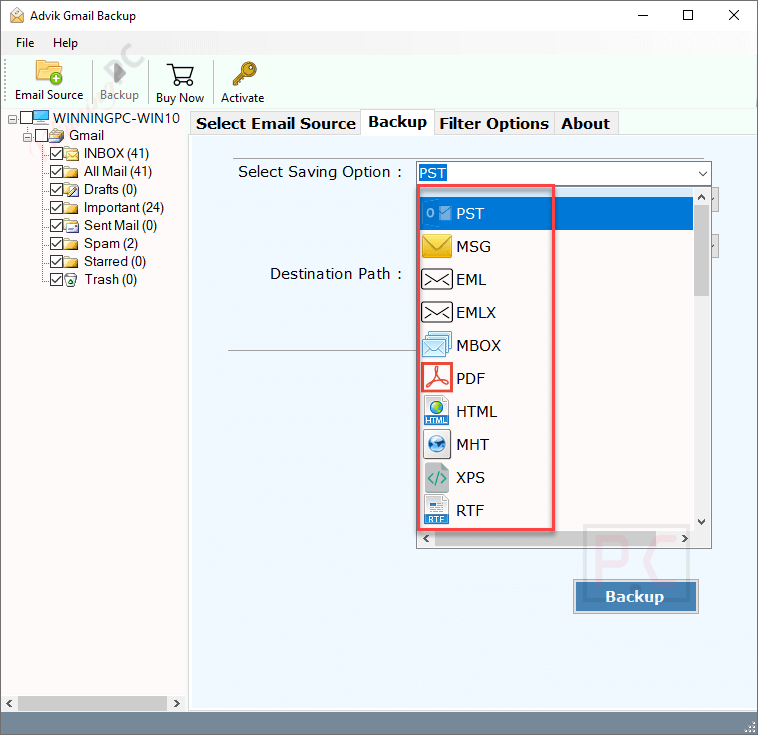Click the Email Source toolbar icon
This screenshot has width=758, height=735.
48,72
